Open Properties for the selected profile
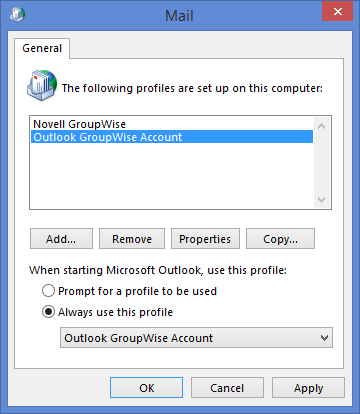The image size is (360, 414). (205, 239)
